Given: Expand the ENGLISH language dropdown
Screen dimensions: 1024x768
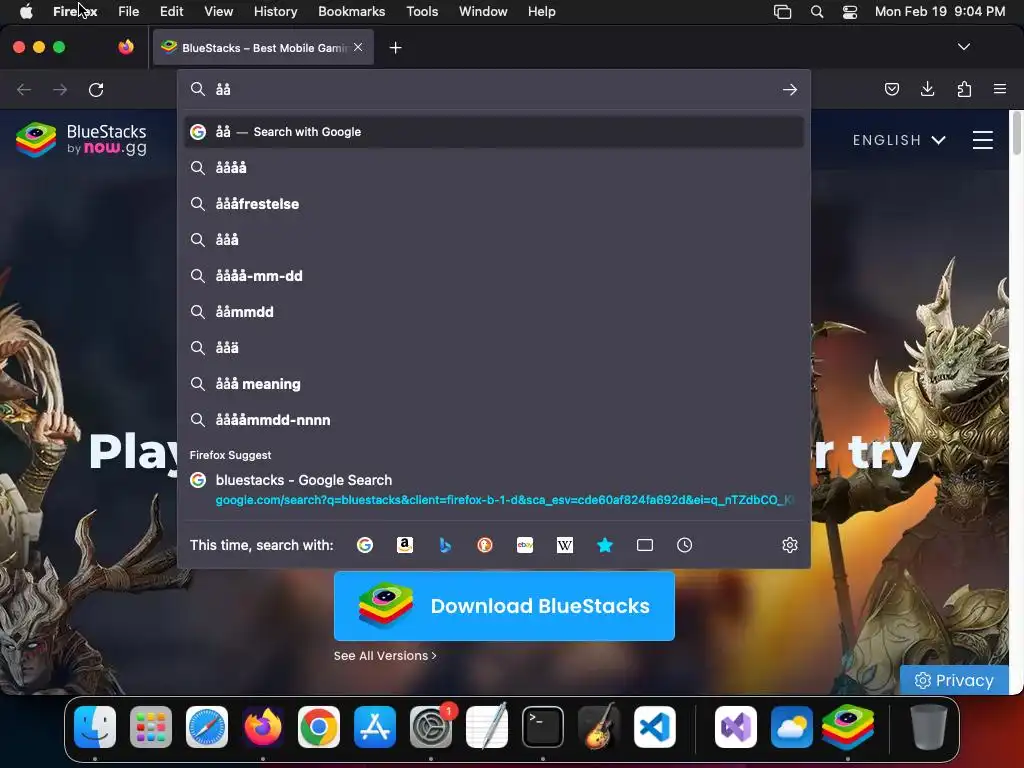Looking at the screenshot, I should (899, 140).
